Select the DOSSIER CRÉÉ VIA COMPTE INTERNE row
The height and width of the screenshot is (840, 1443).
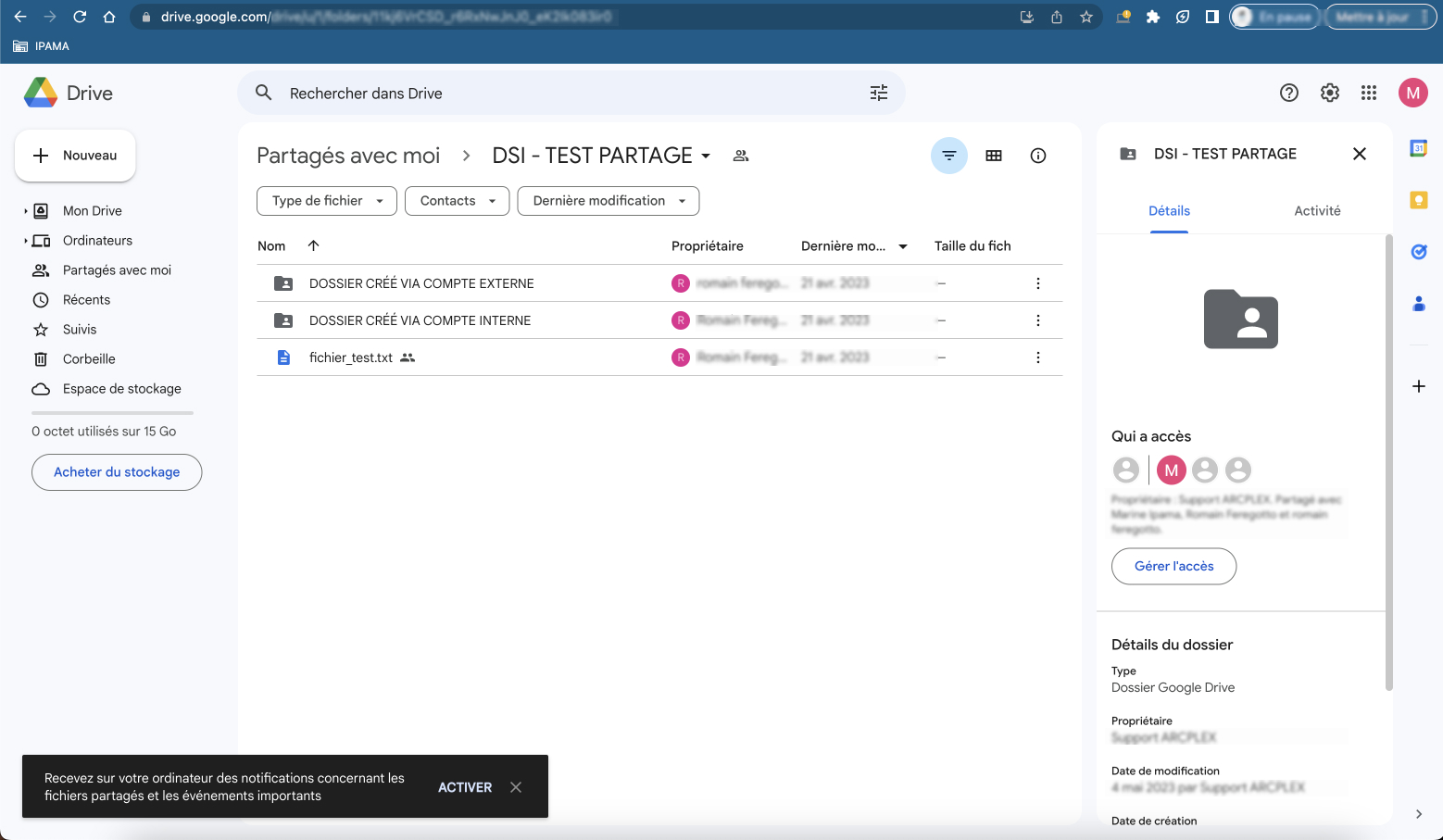659,320
